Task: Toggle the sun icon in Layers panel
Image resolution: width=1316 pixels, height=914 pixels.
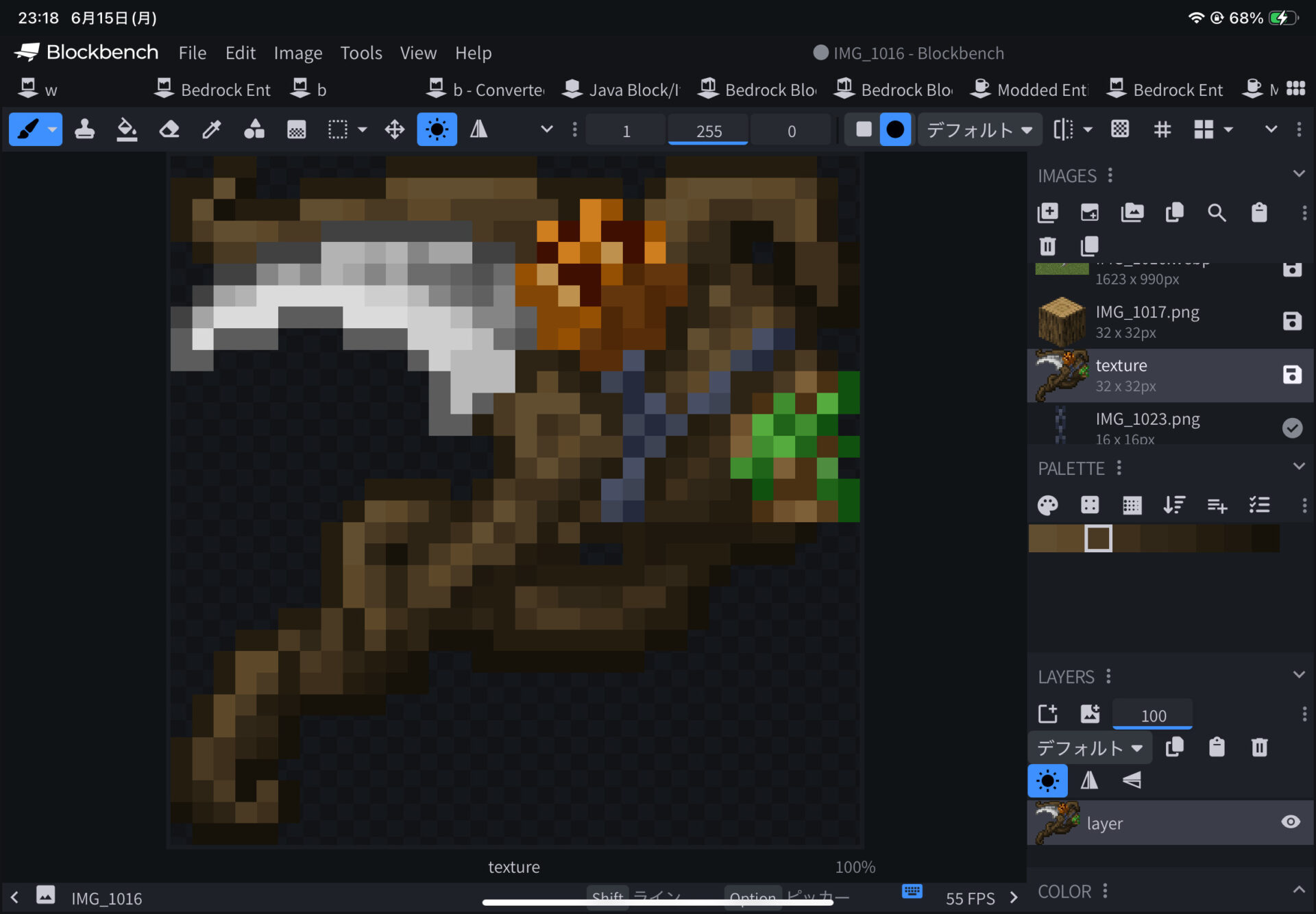Action: [1047, 780]
